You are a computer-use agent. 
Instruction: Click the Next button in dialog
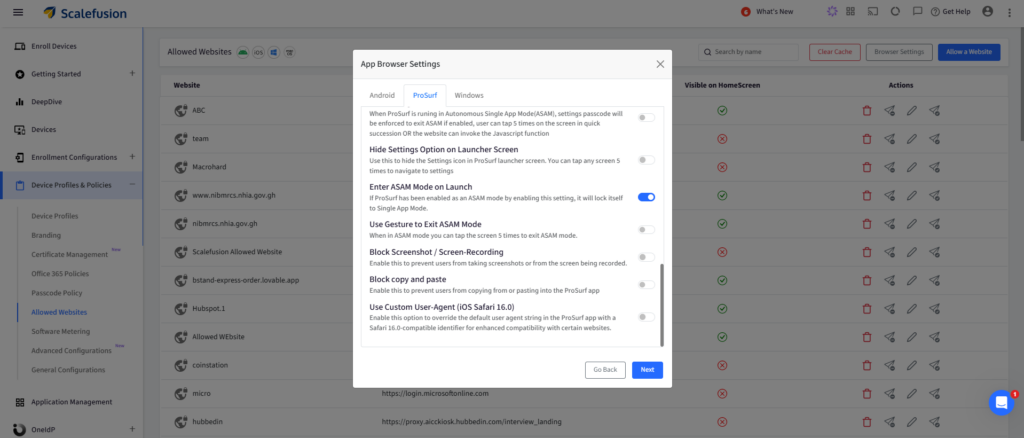coord(647,369)
